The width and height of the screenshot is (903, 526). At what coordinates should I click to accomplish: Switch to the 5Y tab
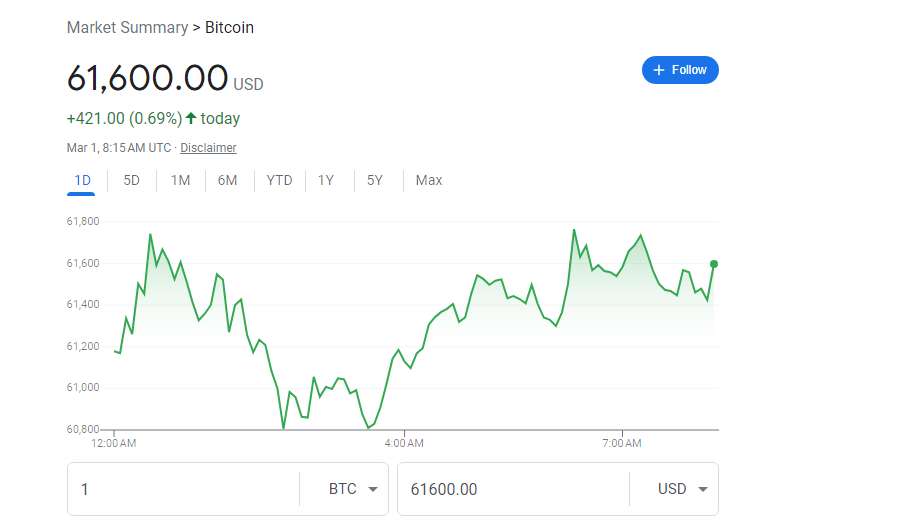click(x=374, y=180)
